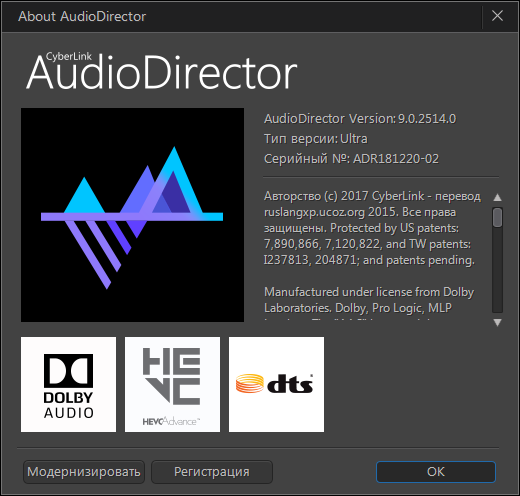The height and width of the screenshot is (496, 520).
Task: Click the AudioDirector waveform artwork
Action: pyautogui.click(x=132, y=215)
